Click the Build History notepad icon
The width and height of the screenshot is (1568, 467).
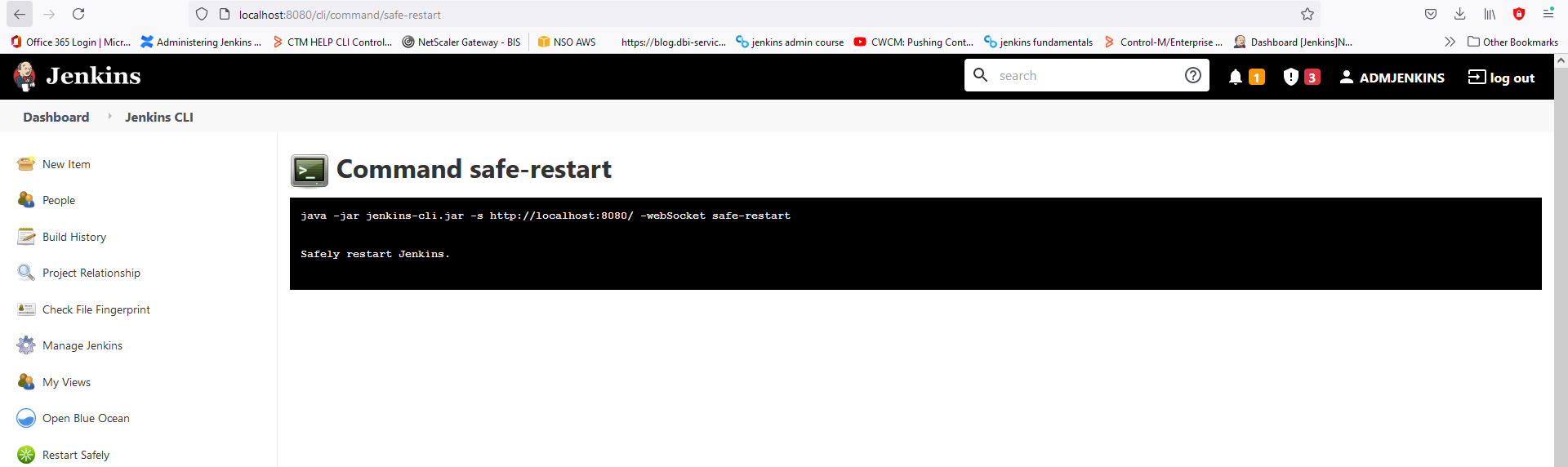pos(26,237)
